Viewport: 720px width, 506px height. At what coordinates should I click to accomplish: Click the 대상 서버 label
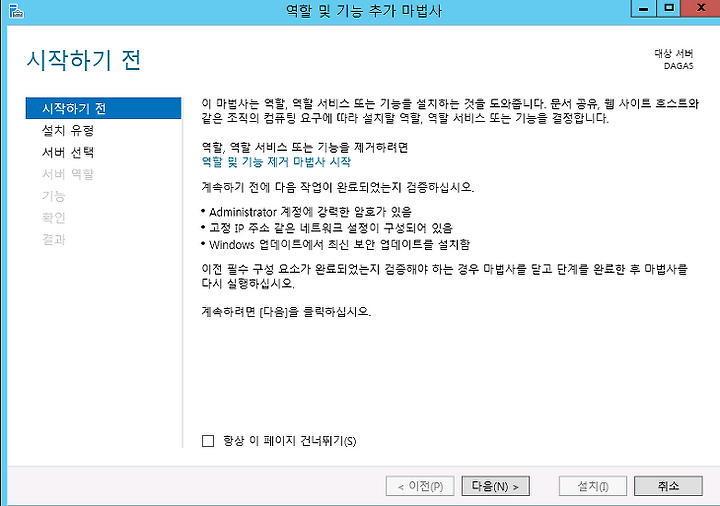click(674, 53)
